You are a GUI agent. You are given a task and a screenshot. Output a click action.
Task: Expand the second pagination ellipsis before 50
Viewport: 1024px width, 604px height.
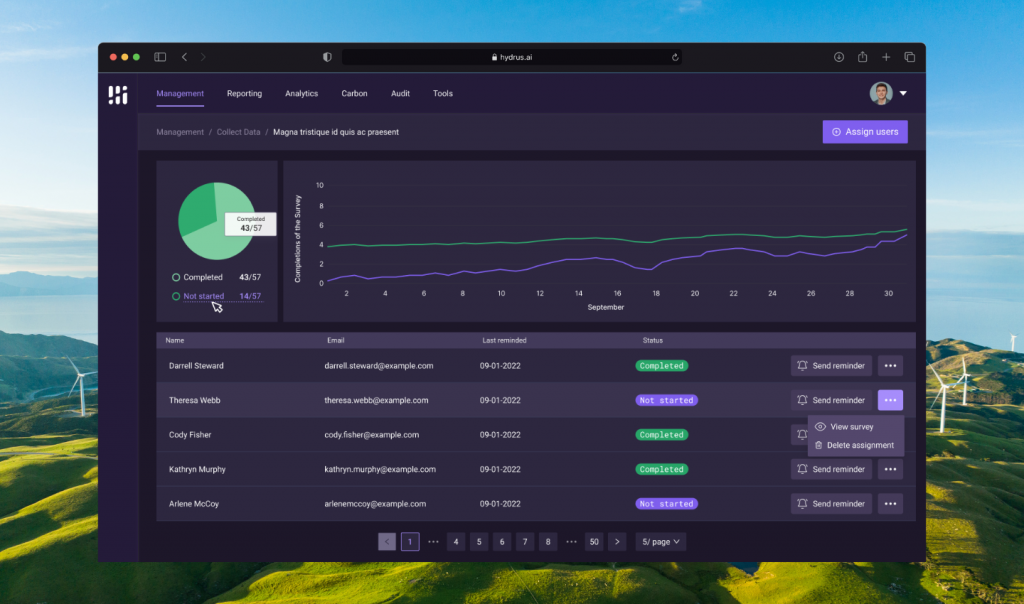[571, 541]
